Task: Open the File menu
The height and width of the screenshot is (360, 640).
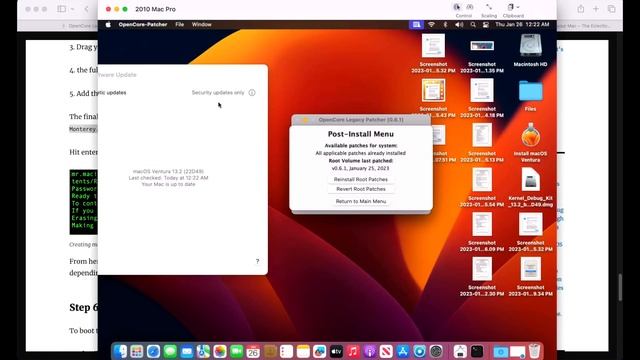Action: click(x=180, y=24)
